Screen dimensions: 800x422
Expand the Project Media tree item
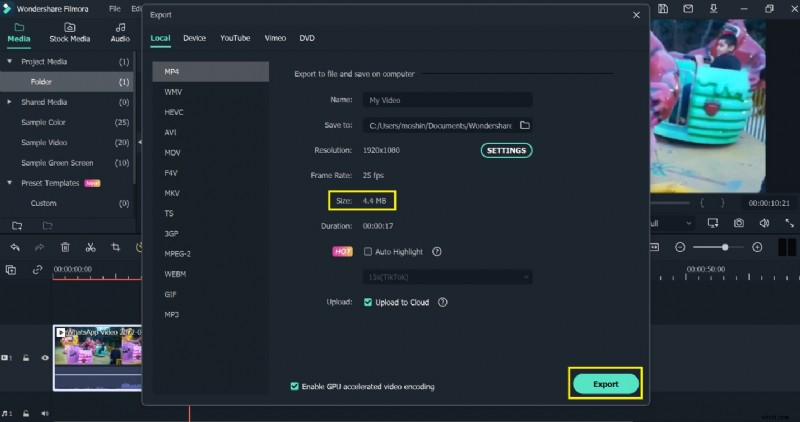pos(10,61)
